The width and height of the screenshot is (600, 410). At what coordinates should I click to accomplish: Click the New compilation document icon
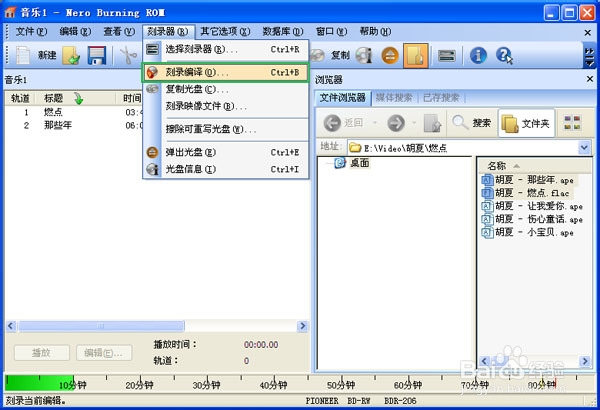(23, 56)
